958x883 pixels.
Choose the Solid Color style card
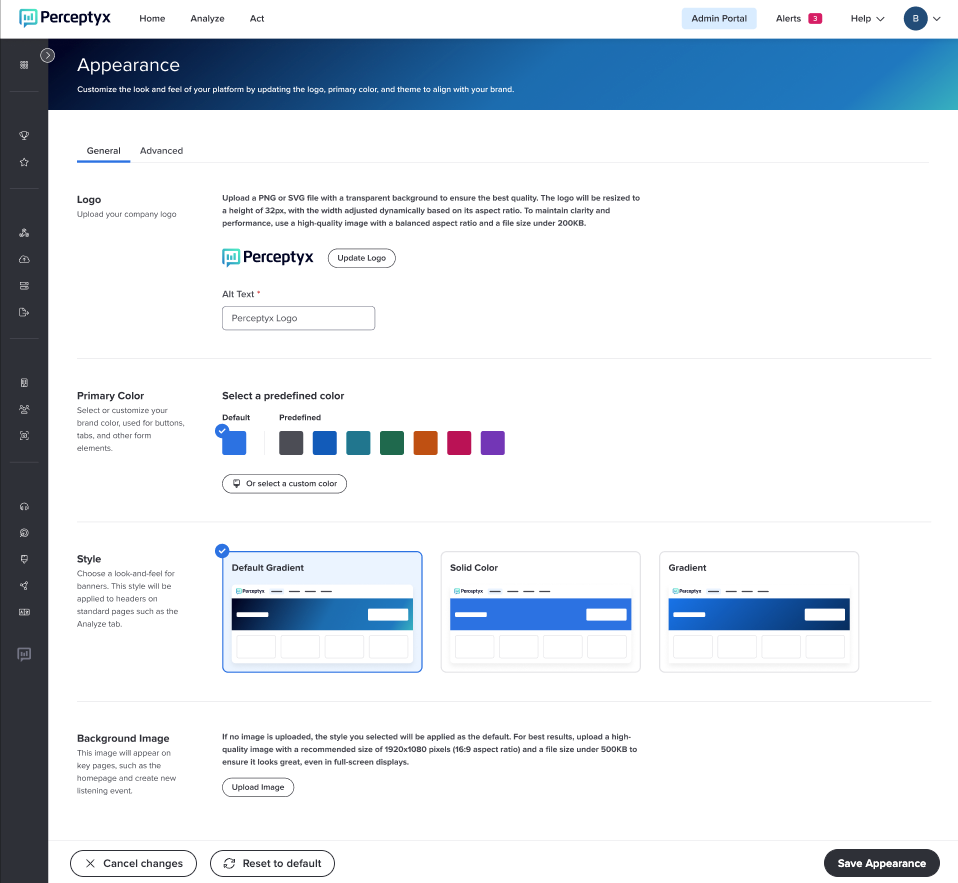[541, 612]
